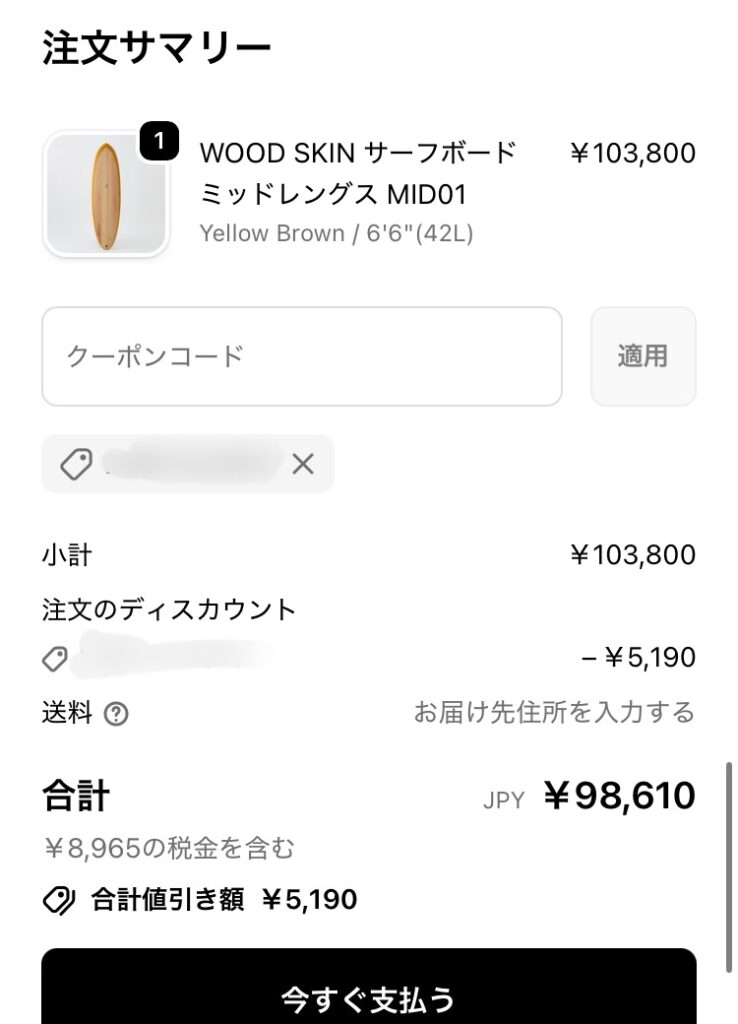Focus the クーポンコード input field
Image resolution: width=738 pixels, height=1024 pixels.
(301, 356)
